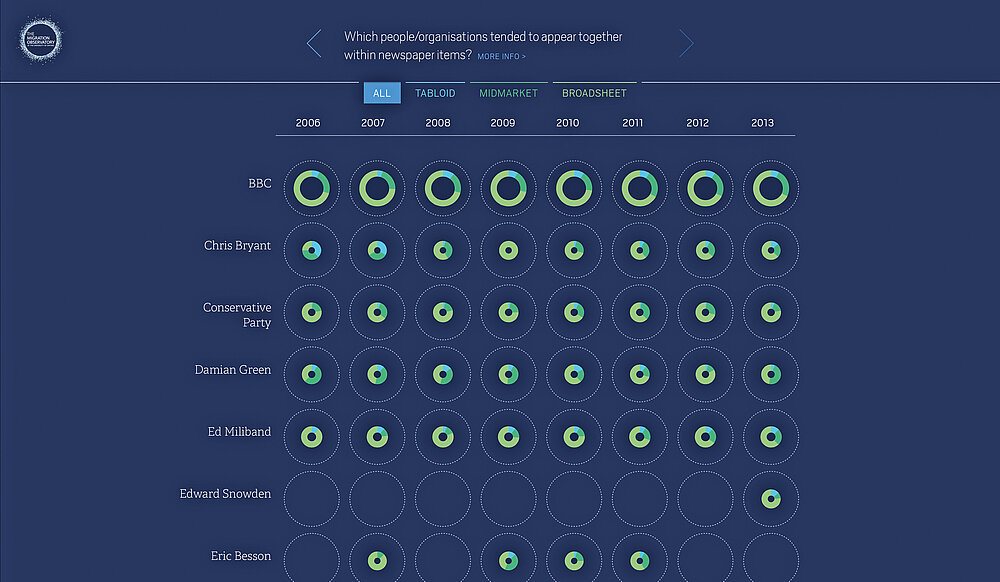Viewport: 1000px width, 582px height.
Task: Switch to the BROADSHEET filter
Action: pos(594,93)
